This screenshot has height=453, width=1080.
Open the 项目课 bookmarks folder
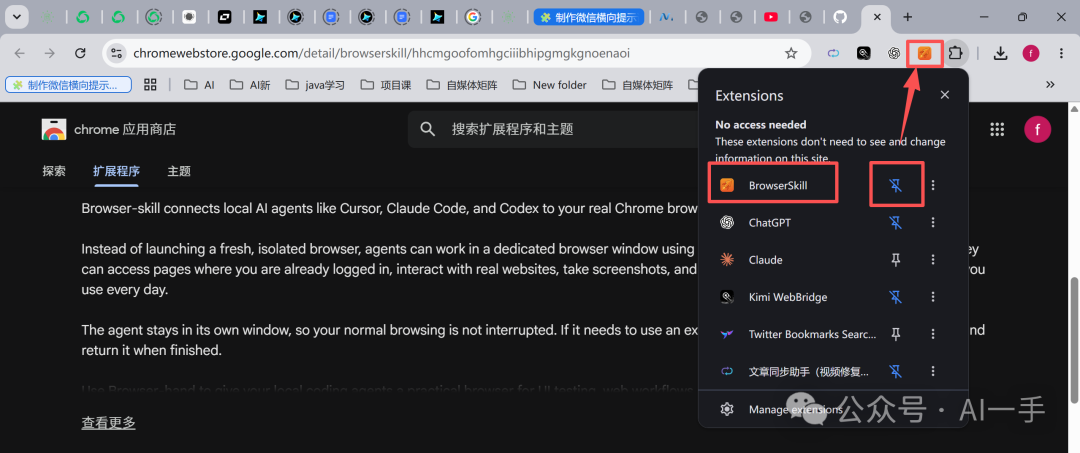[386, 85]
